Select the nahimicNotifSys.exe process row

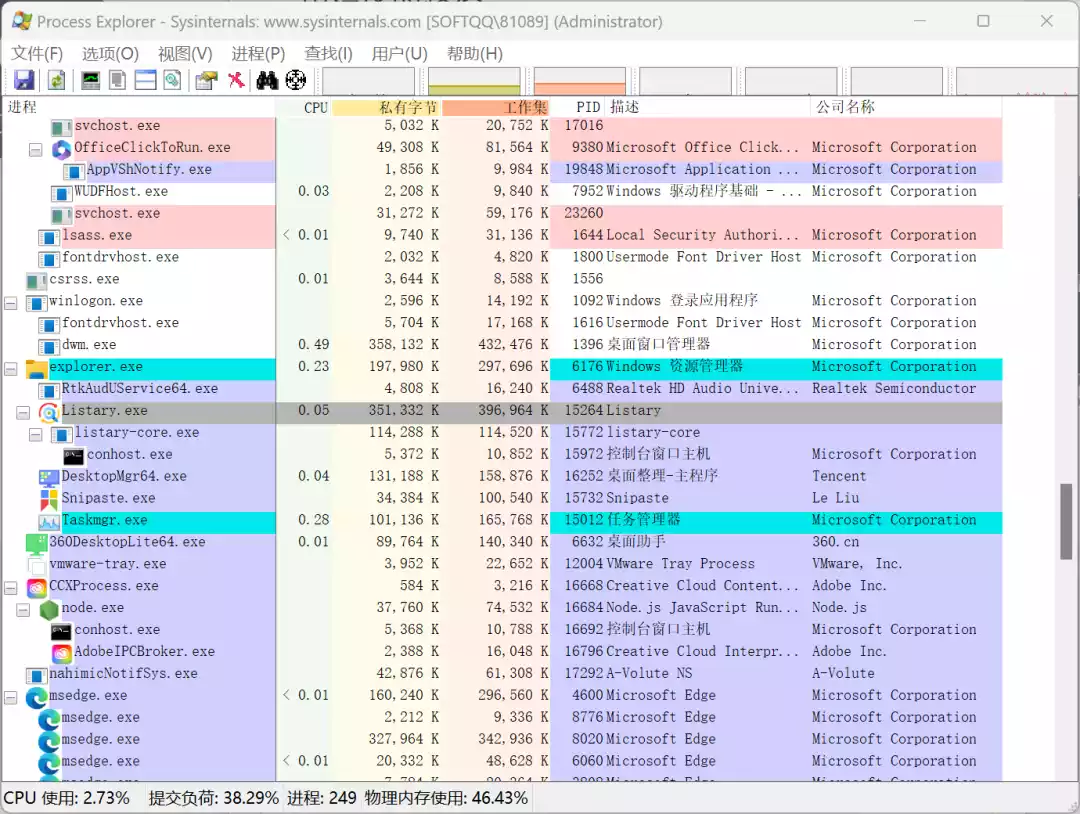(503, 674)
